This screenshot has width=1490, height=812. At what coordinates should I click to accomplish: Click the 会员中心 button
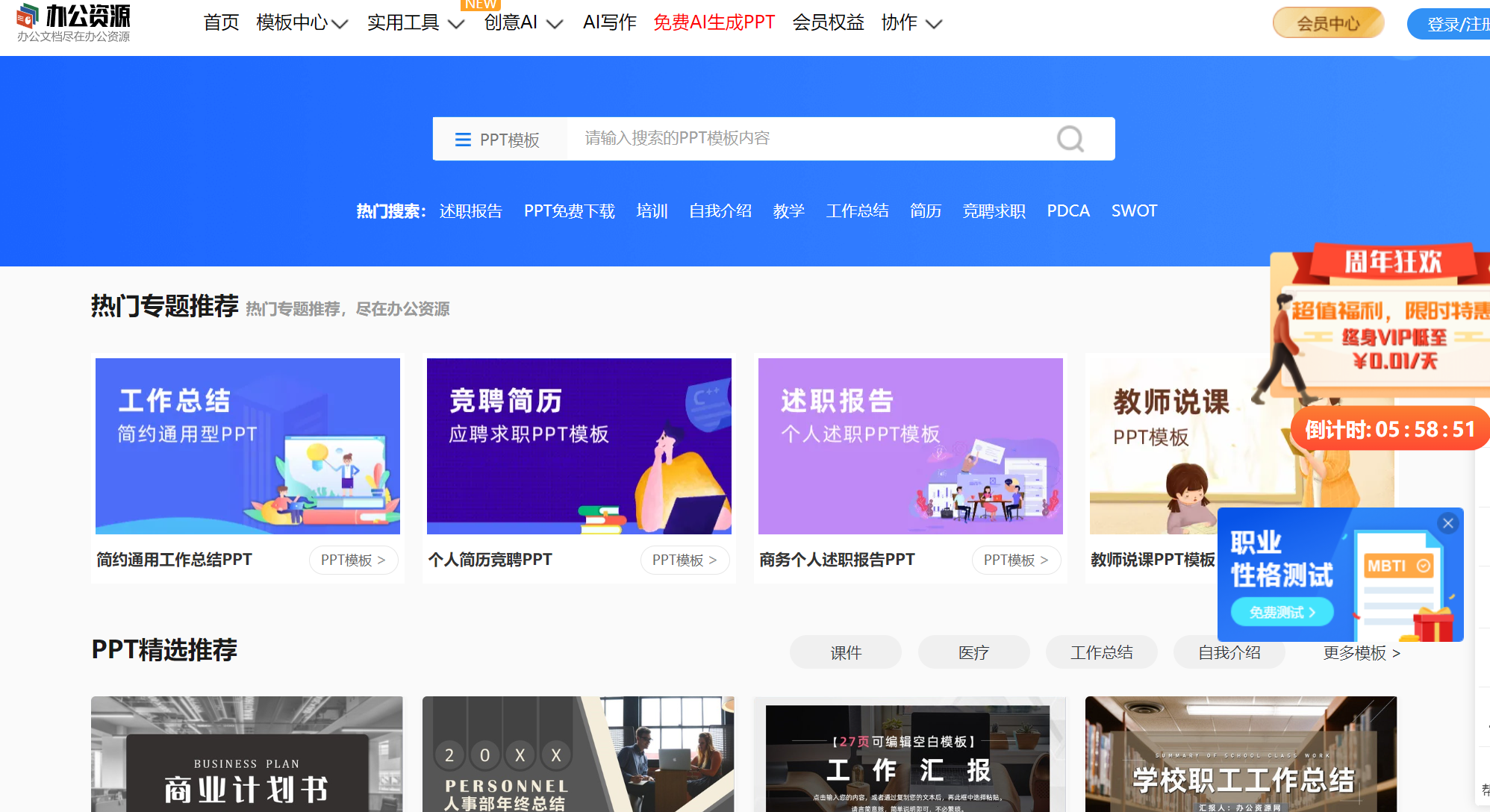click(x=1328, y=22)
